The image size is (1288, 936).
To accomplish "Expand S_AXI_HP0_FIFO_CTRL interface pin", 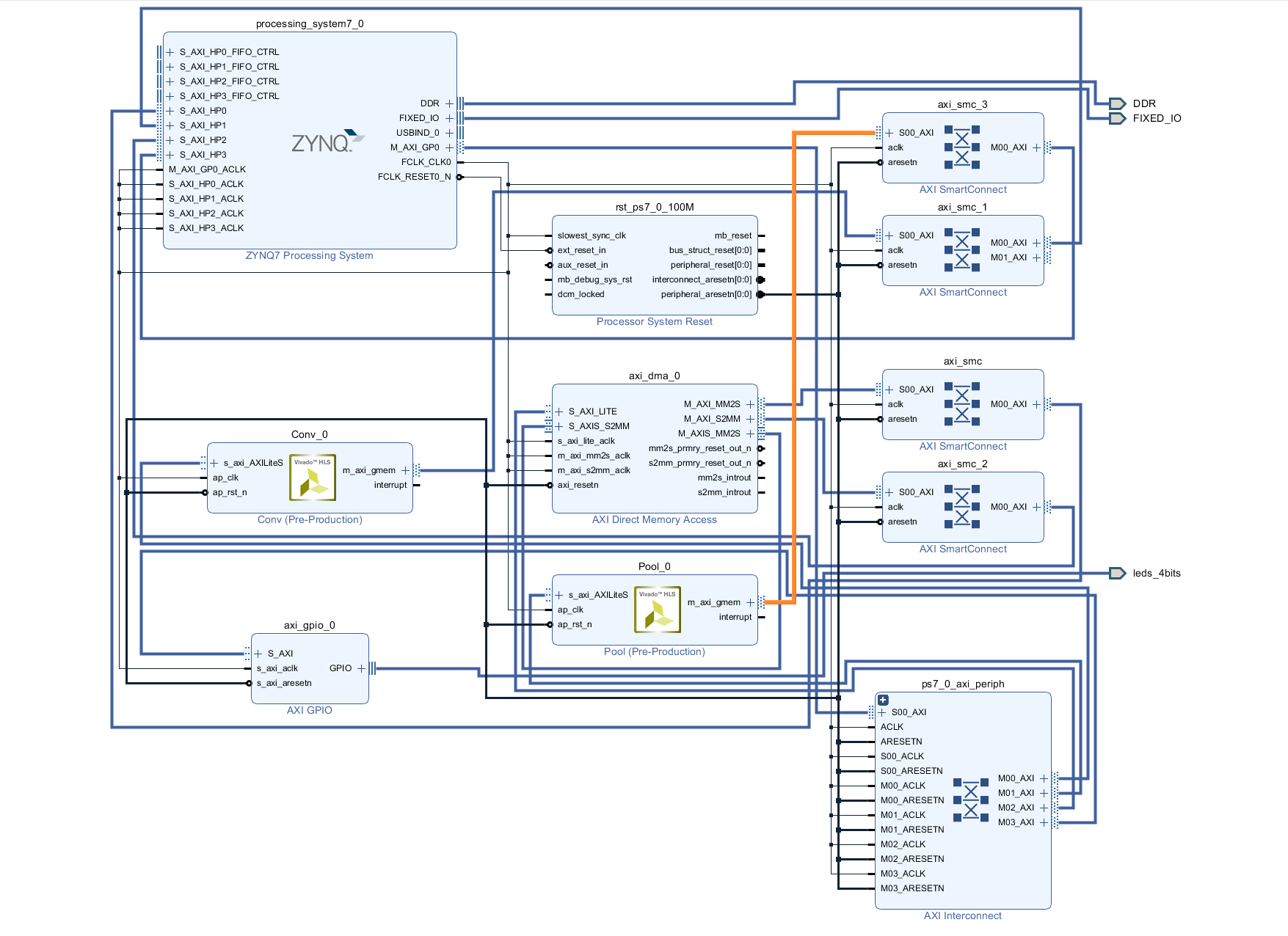I will (170, 52).
